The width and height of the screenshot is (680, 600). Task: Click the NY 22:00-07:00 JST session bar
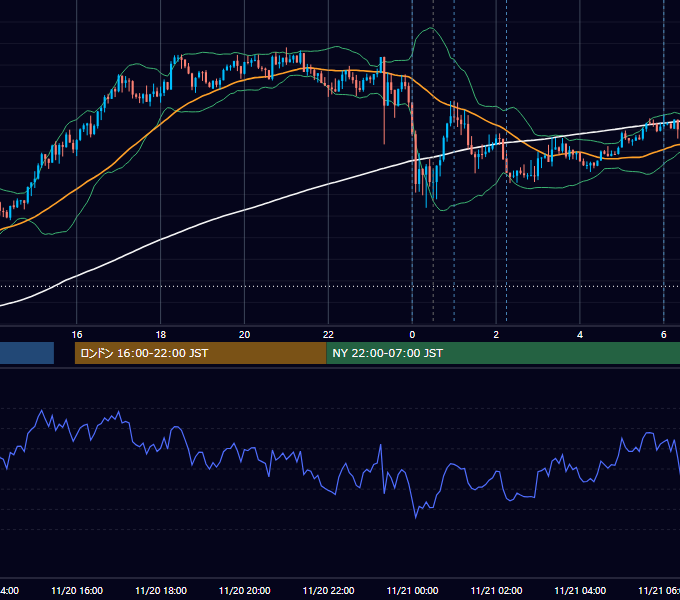[x=503, y=353]
